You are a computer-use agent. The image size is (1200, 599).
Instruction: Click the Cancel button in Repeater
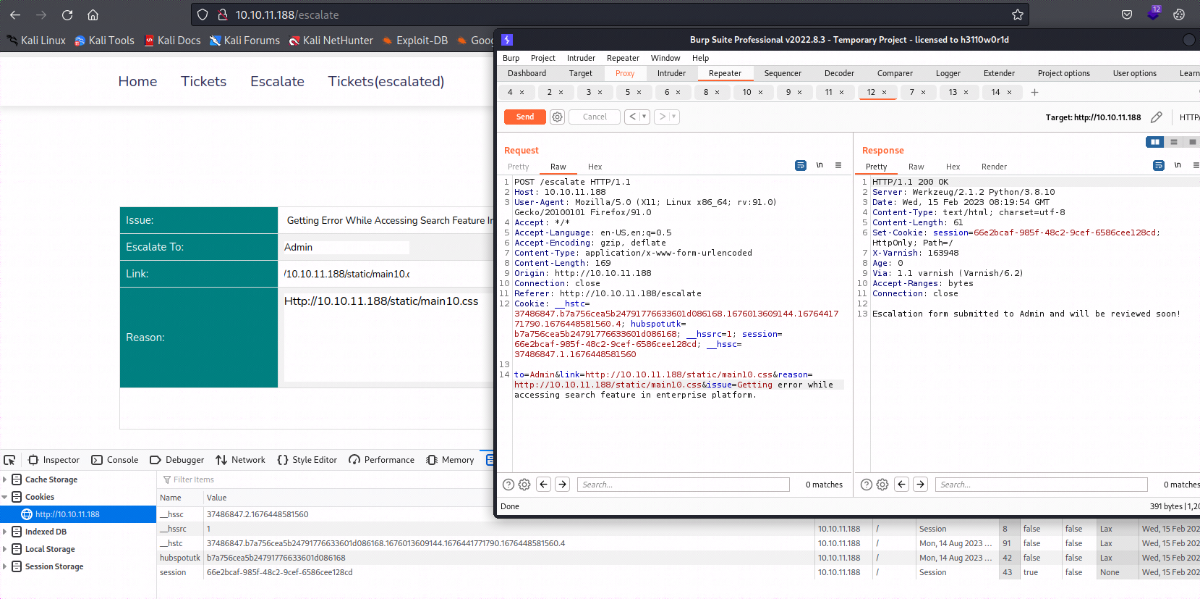click(x=594, y=117)
